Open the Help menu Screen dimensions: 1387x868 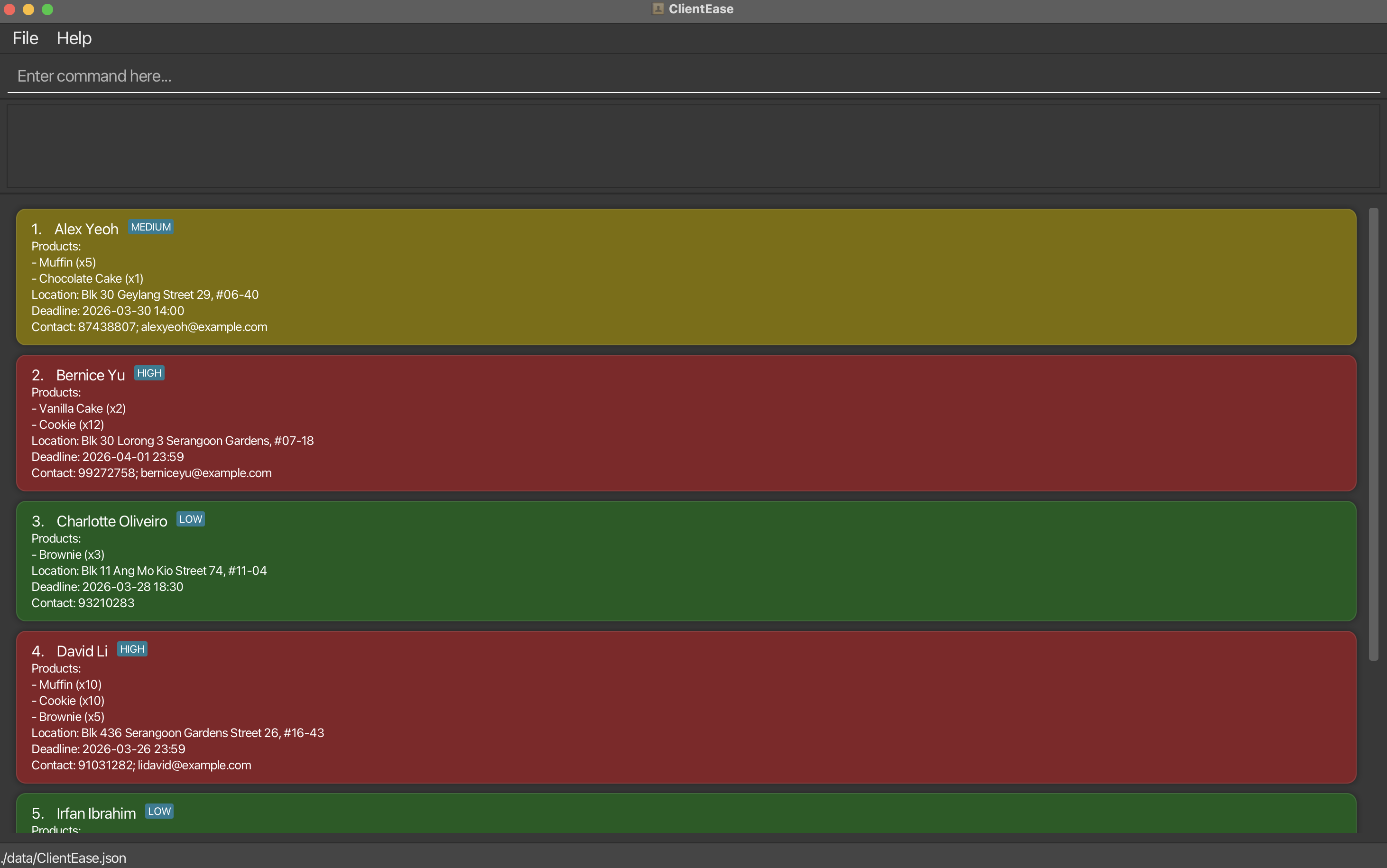click(74, 38)
